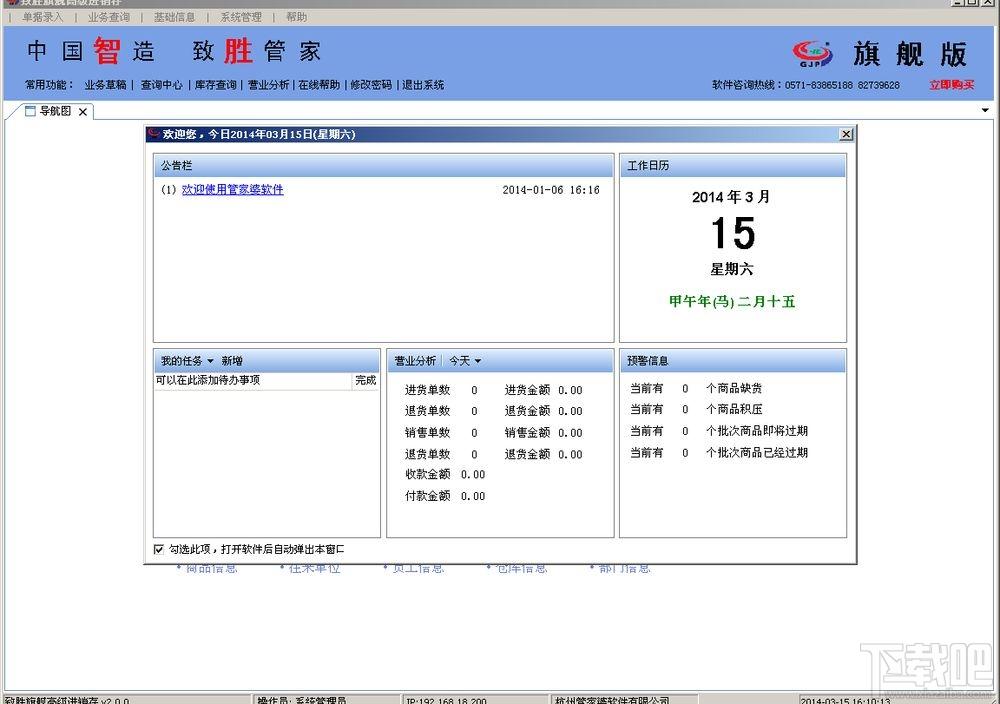
Task: Close the welcome dialog window
Action: [x=846, y=134]
